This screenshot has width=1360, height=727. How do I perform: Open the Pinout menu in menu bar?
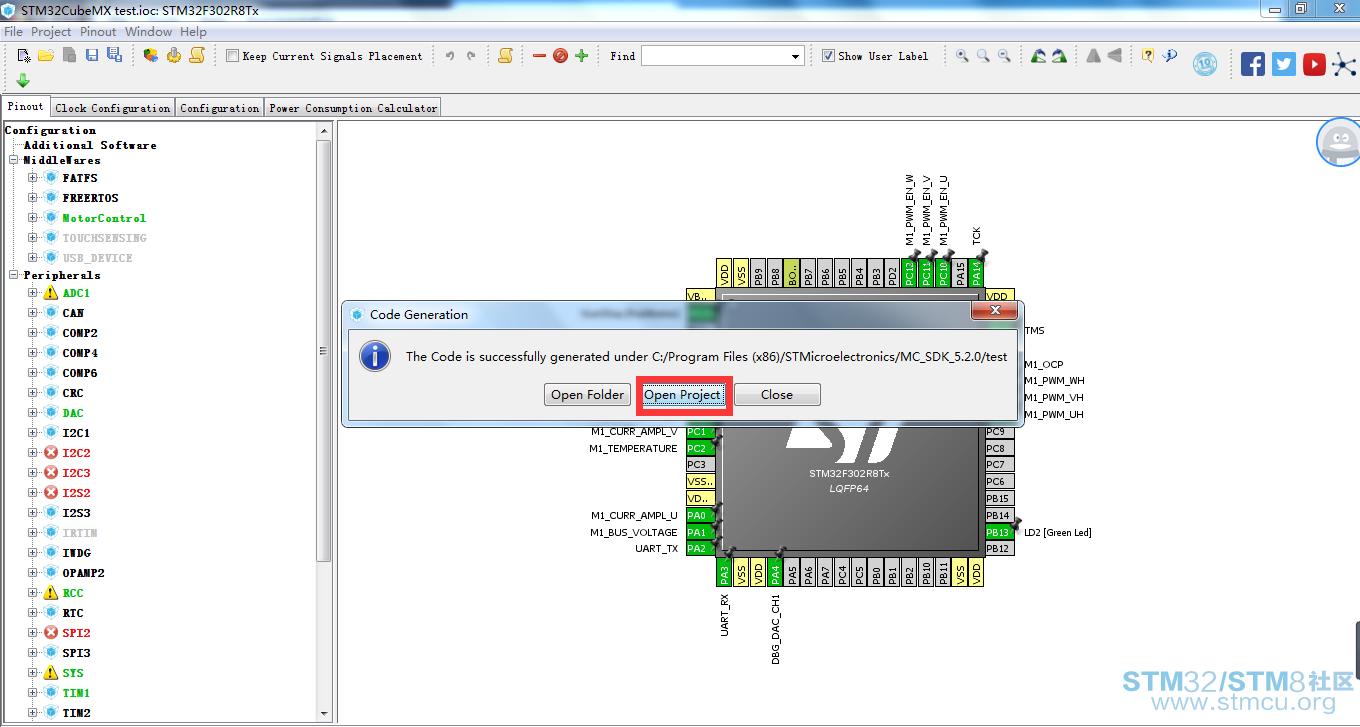98,32
